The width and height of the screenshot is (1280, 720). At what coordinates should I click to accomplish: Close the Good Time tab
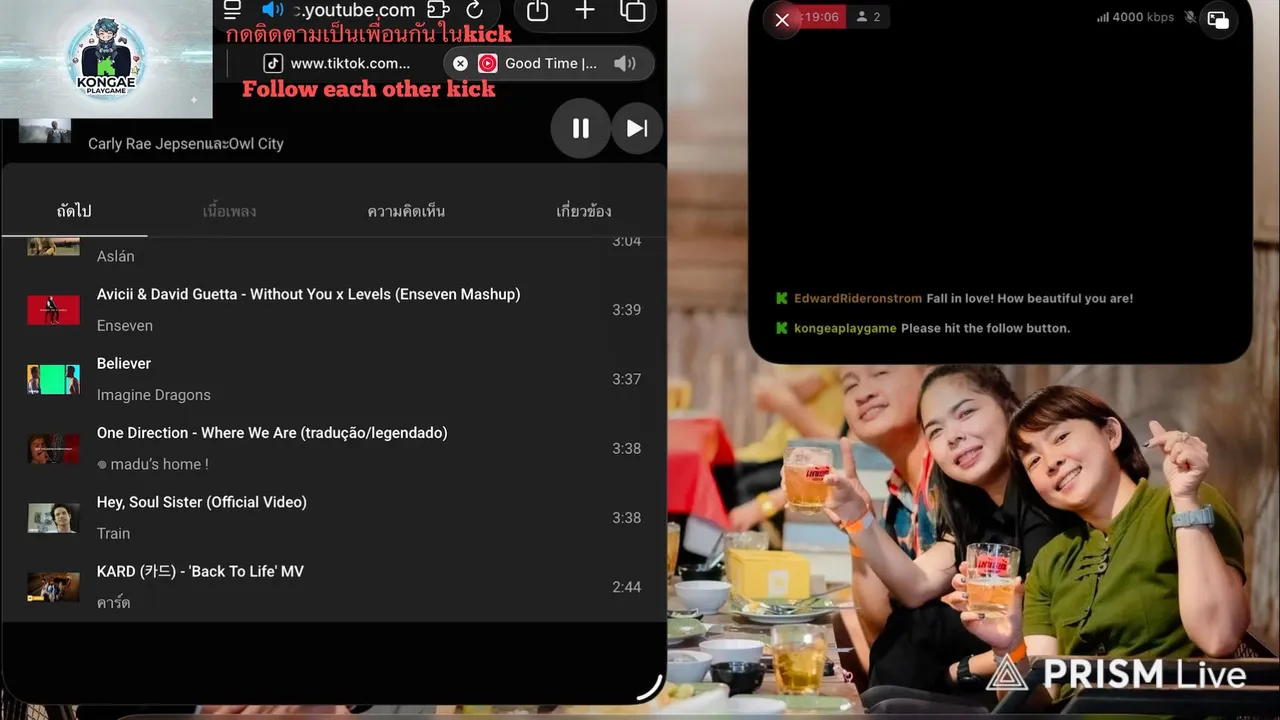point(460,63)
